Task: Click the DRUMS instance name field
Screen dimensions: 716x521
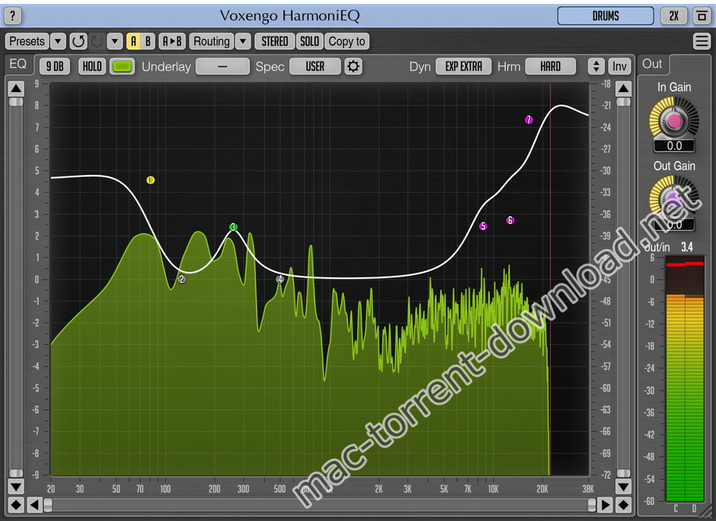Action: click(x=605, y=16)
